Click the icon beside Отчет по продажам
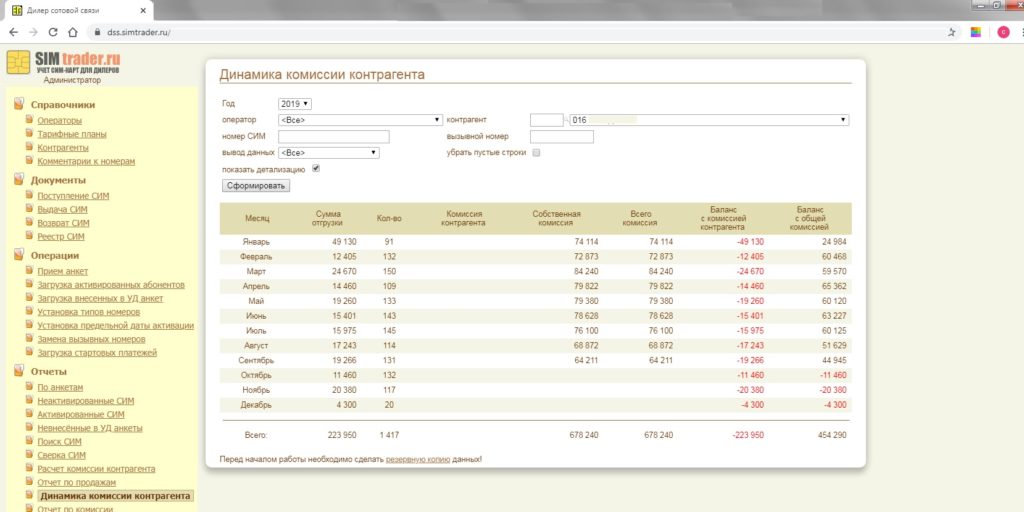This screenshot has width=1024, height=512. coord(29,481)
